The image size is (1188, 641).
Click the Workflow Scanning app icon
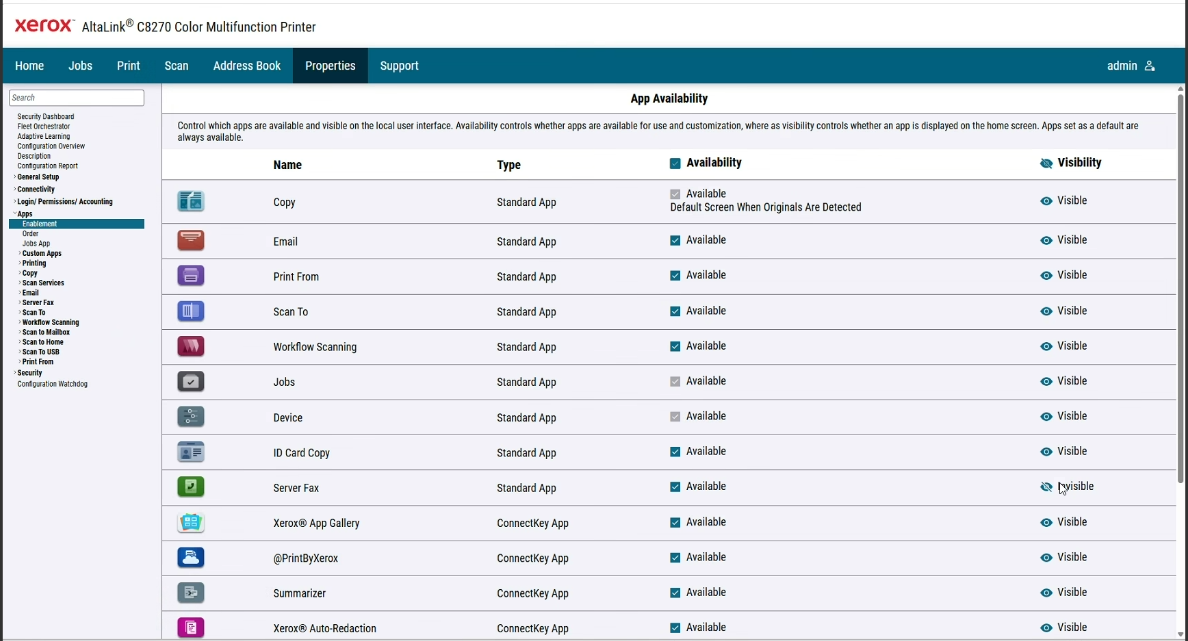(x=190, y=346)
